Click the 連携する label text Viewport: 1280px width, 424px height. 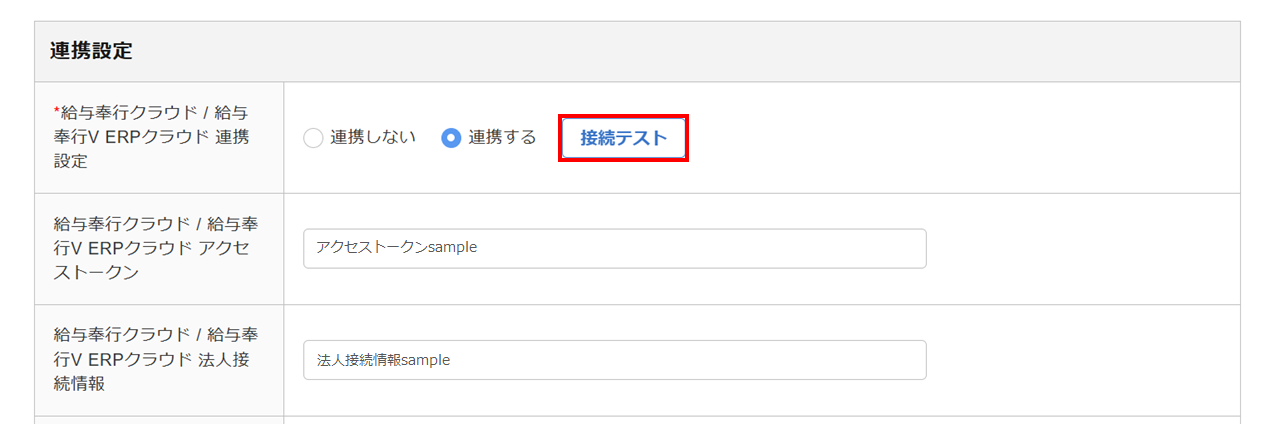(502, 137)
